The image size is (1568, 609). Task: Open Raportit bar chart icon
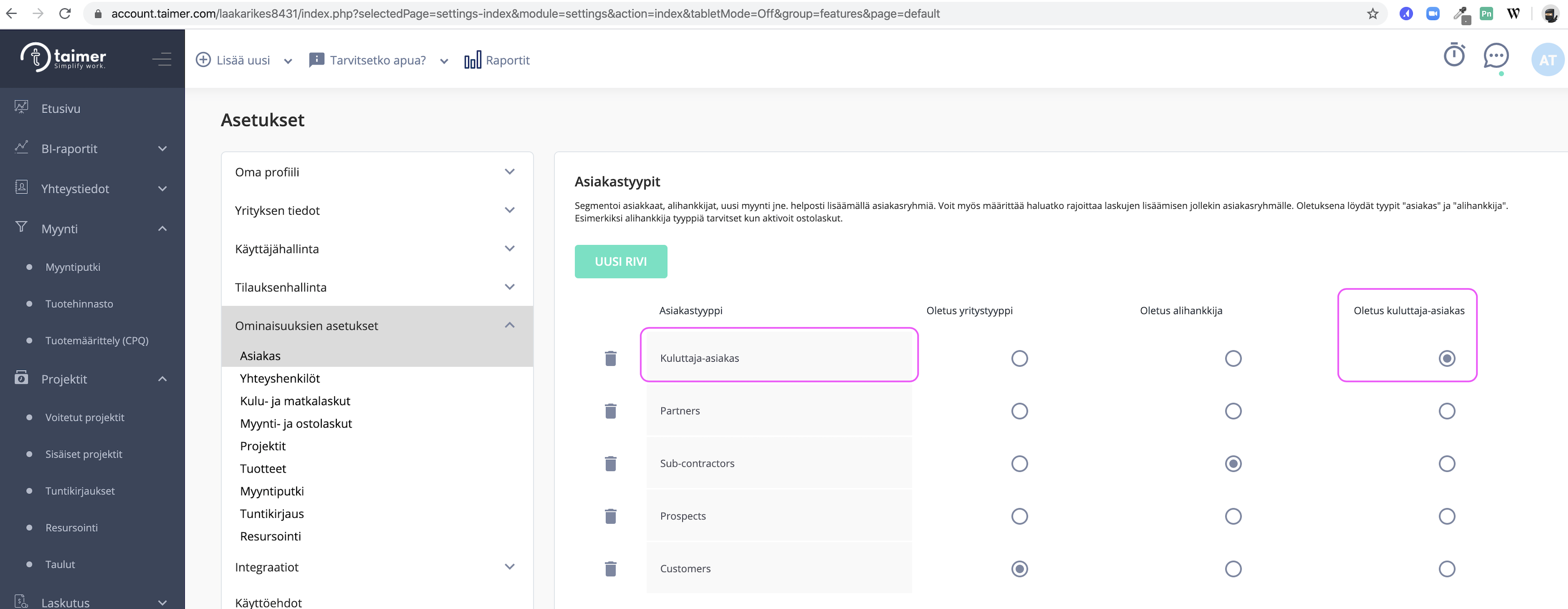(472, 60)
